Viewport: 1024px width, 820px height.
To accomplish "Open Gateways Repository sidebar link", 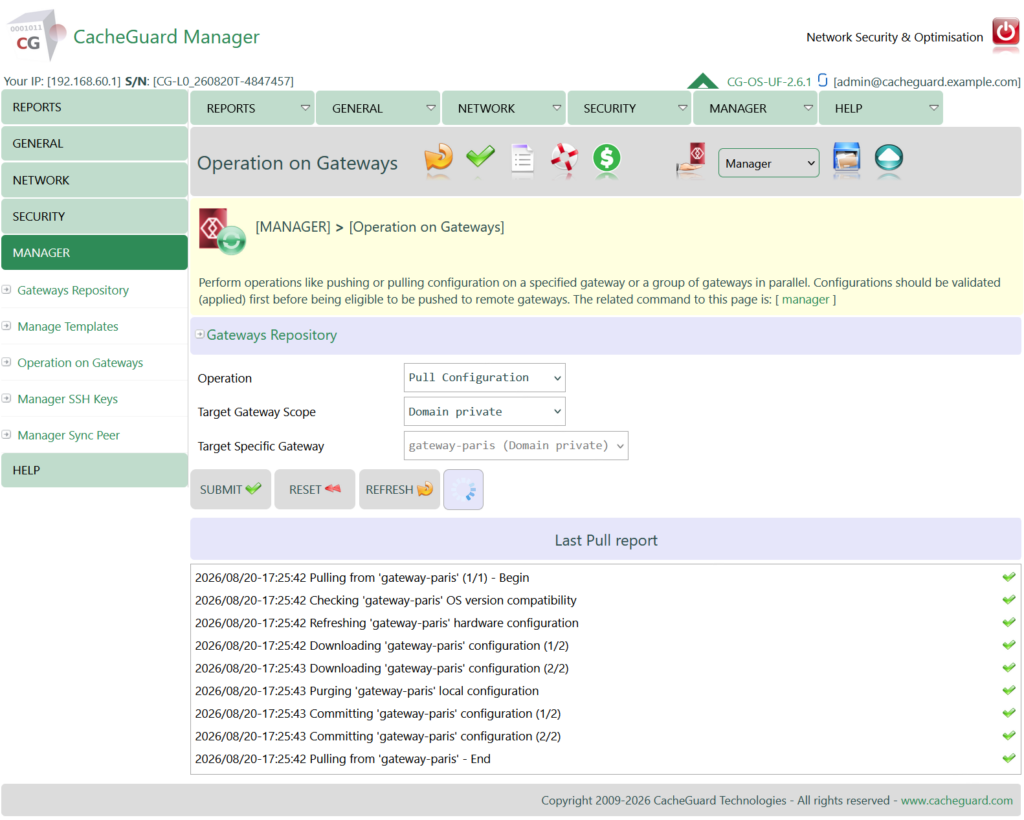I will click(x=73, y=290).
